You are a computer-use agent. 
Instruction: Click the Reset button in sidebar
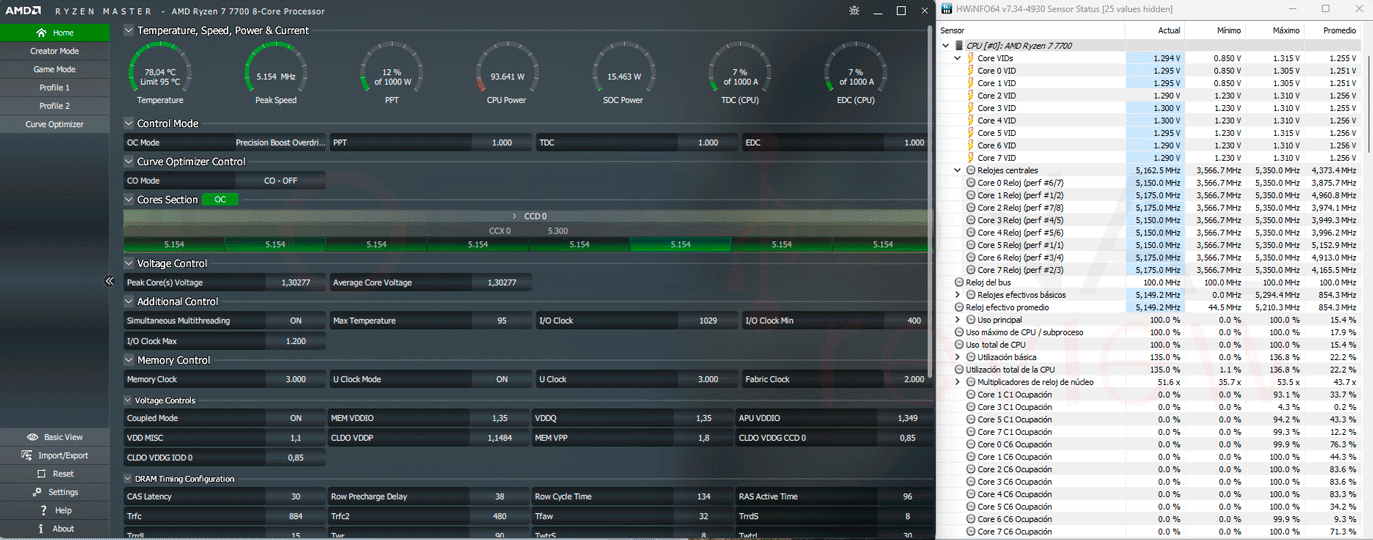pyautogui.click(x=54, y=474)
